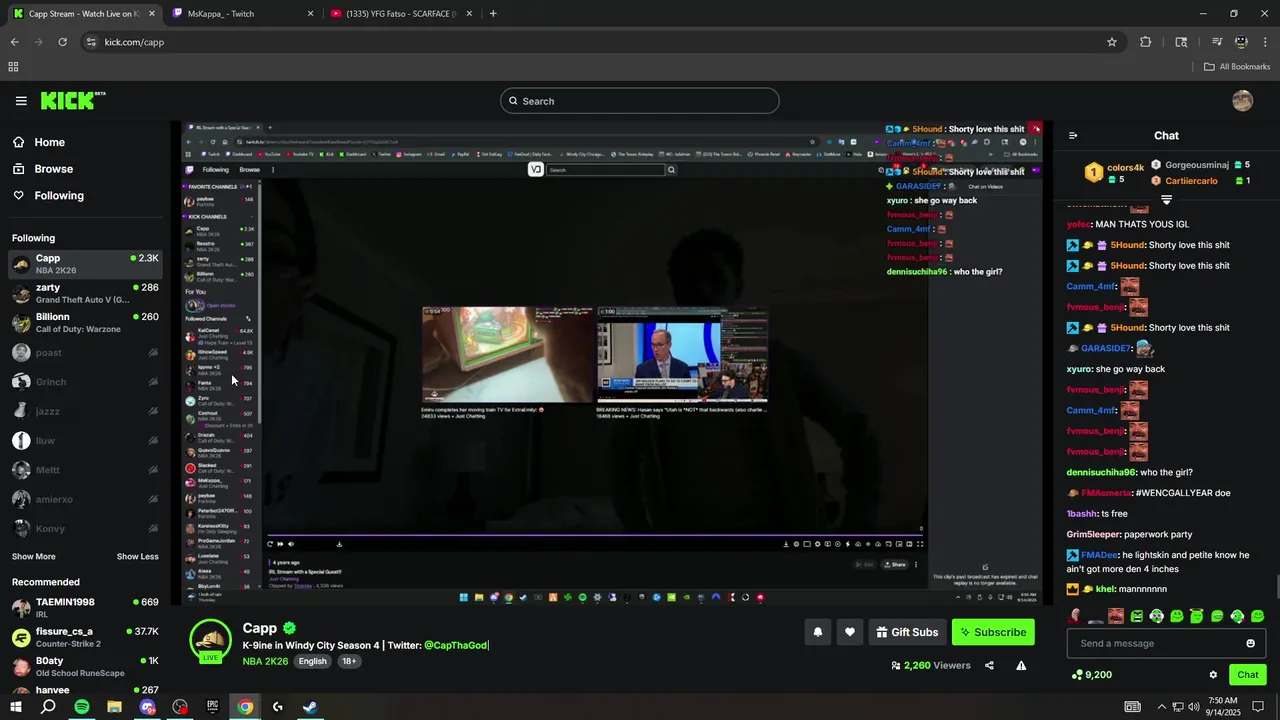Open Spotify from taskbar
This screenshot has width=1280, height=720.
82,707
